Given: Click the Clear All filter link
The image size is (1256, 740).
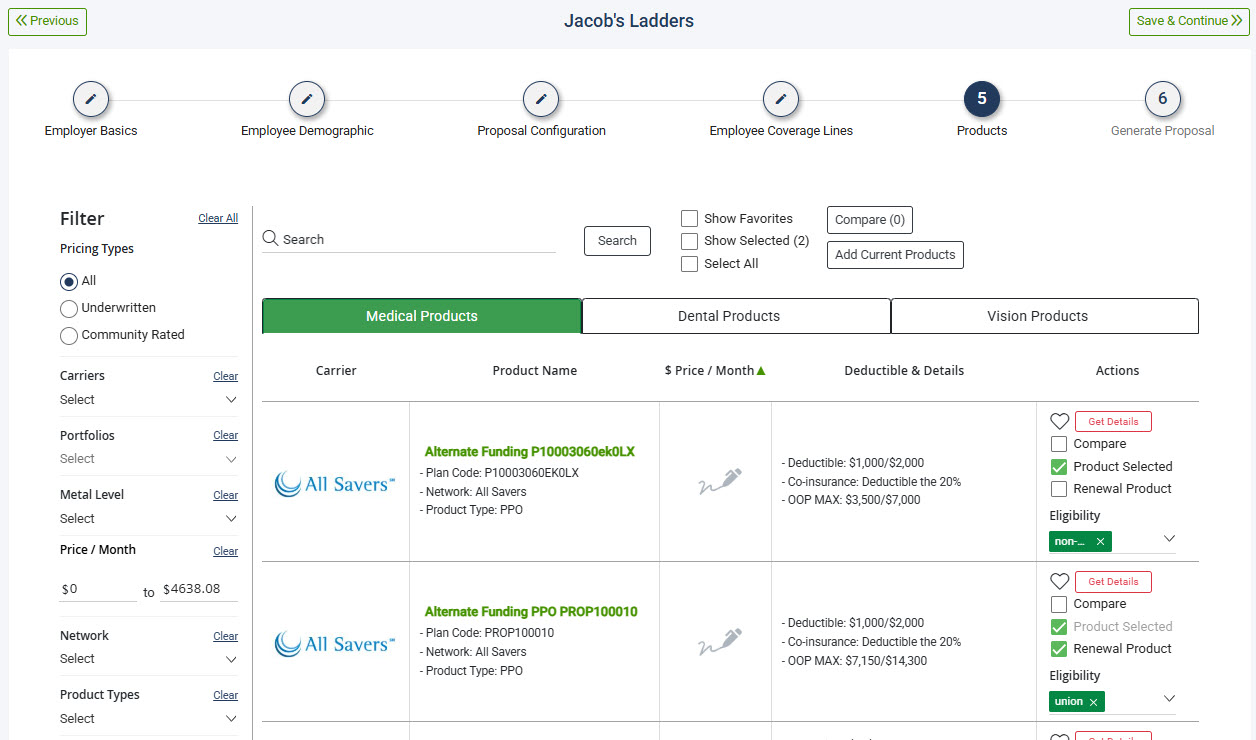Looking at the screenshot, I should coord(218,217).
